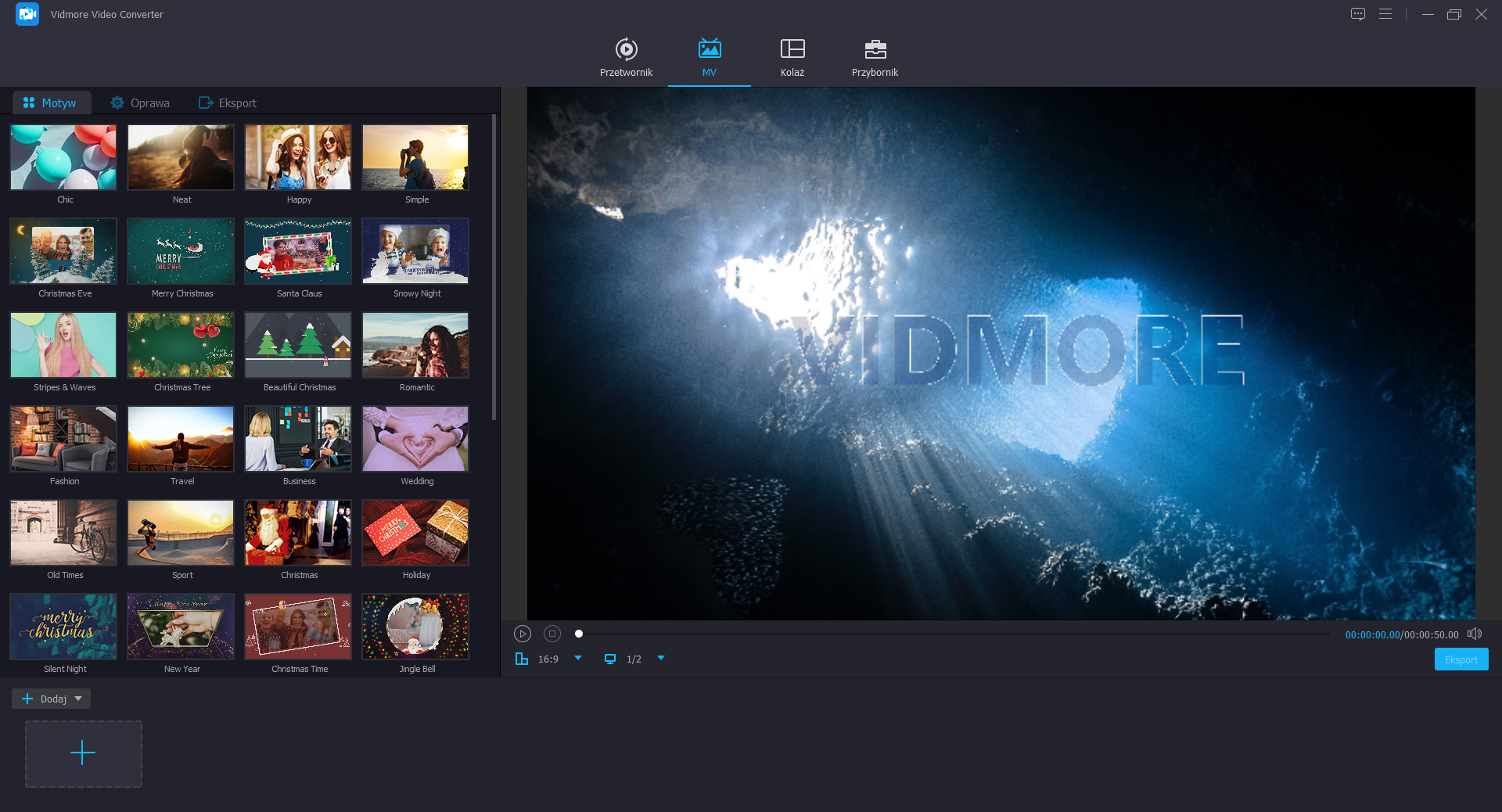
Task: Click the empty add-media placeholder box
Action: (84, 754)
